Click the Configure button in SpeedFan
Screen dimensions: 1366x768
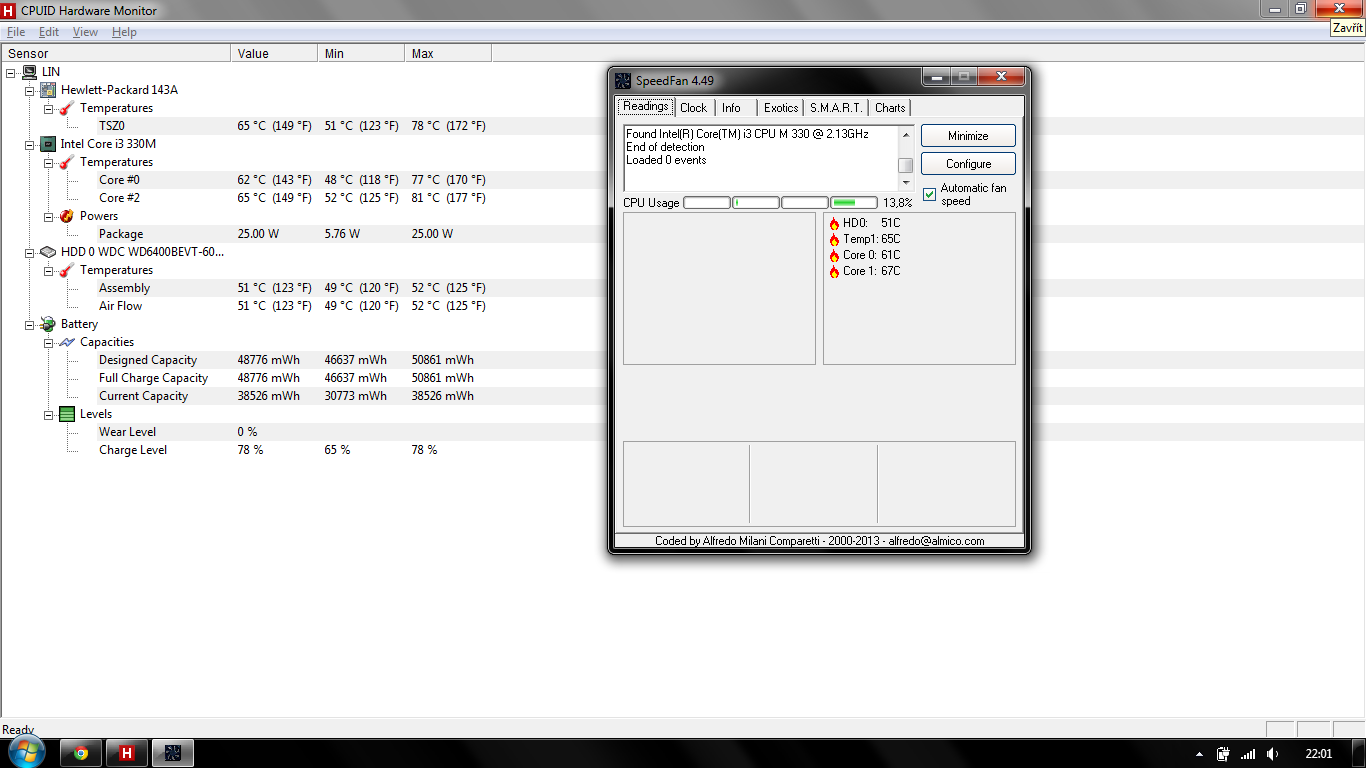[968, 163]
